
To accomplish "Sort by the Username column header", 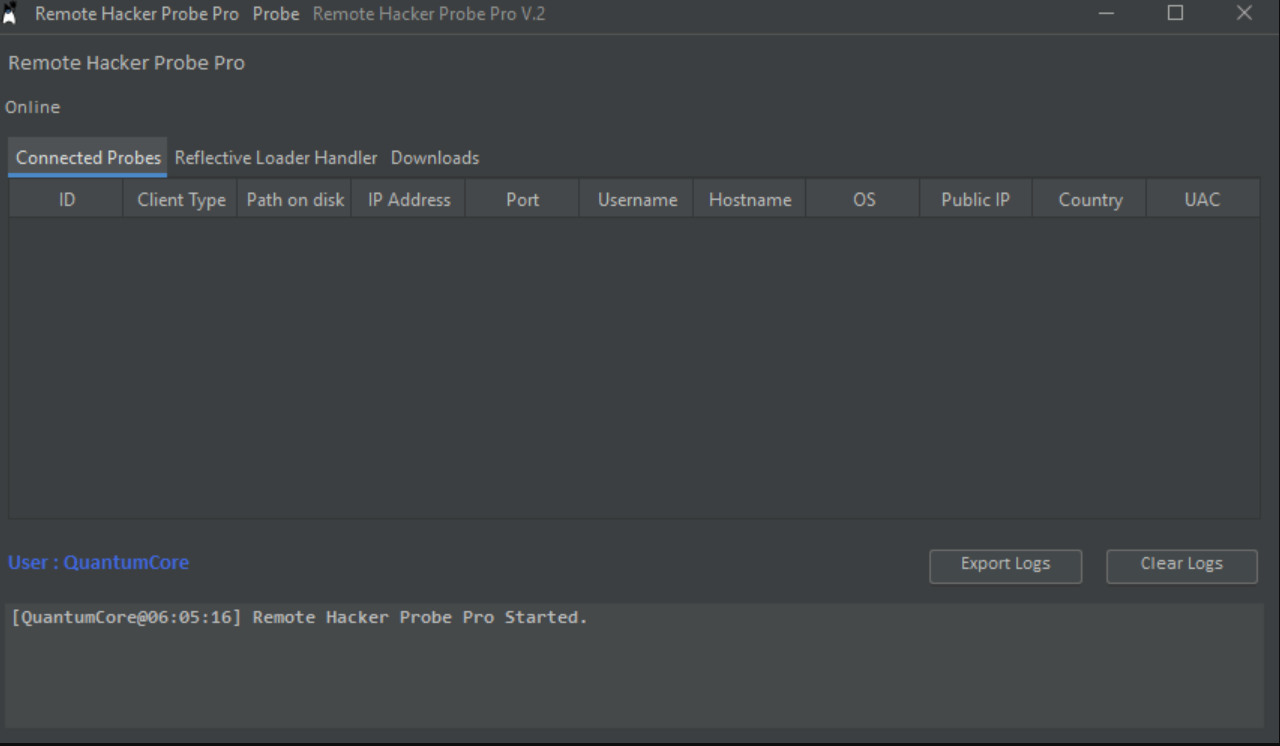I will click(637, 199).
